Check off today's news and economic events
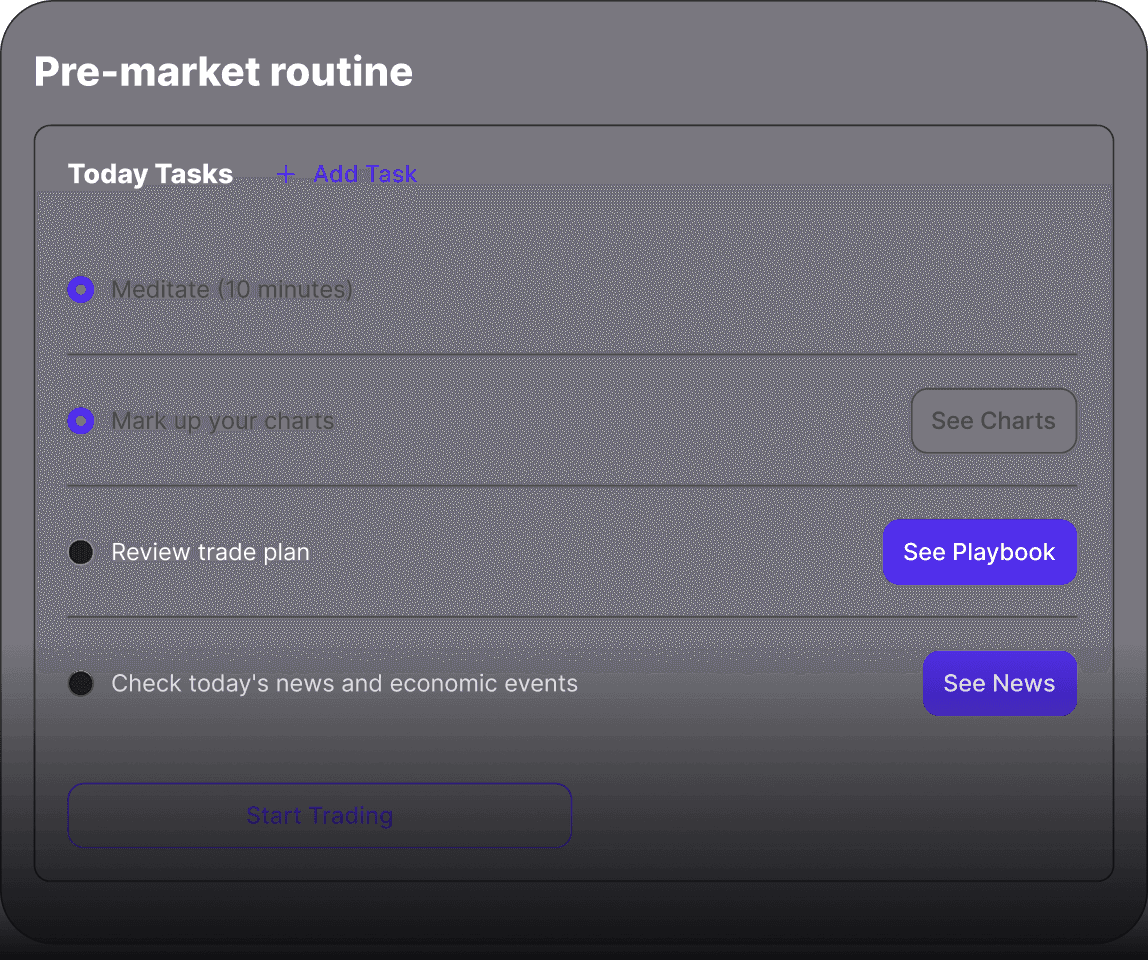Viewport: 1148px width, 960px height. click(81, 683)
